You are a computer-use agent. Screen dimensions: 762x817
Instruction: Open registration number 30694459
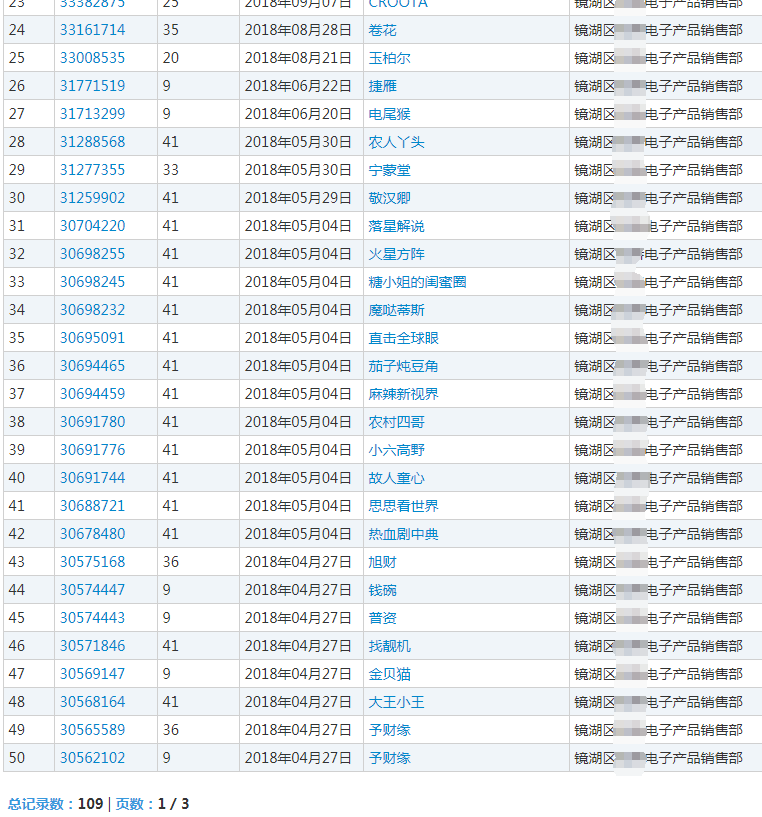tap(92, 394)
